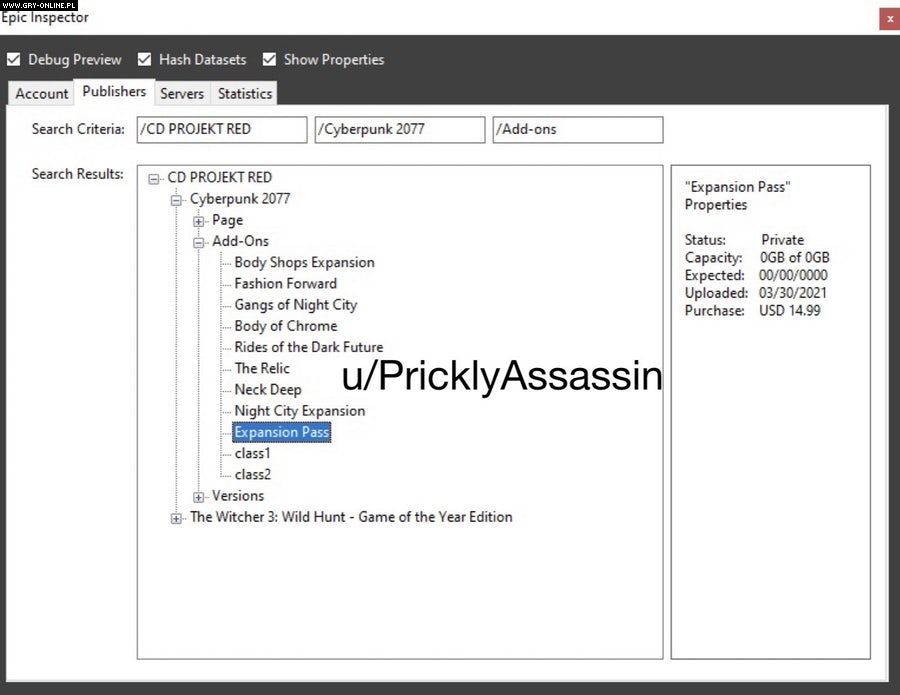The width and height of the screenshot is (900, 695).
Task: Switch to the Account tab
Action: point(42,93)
